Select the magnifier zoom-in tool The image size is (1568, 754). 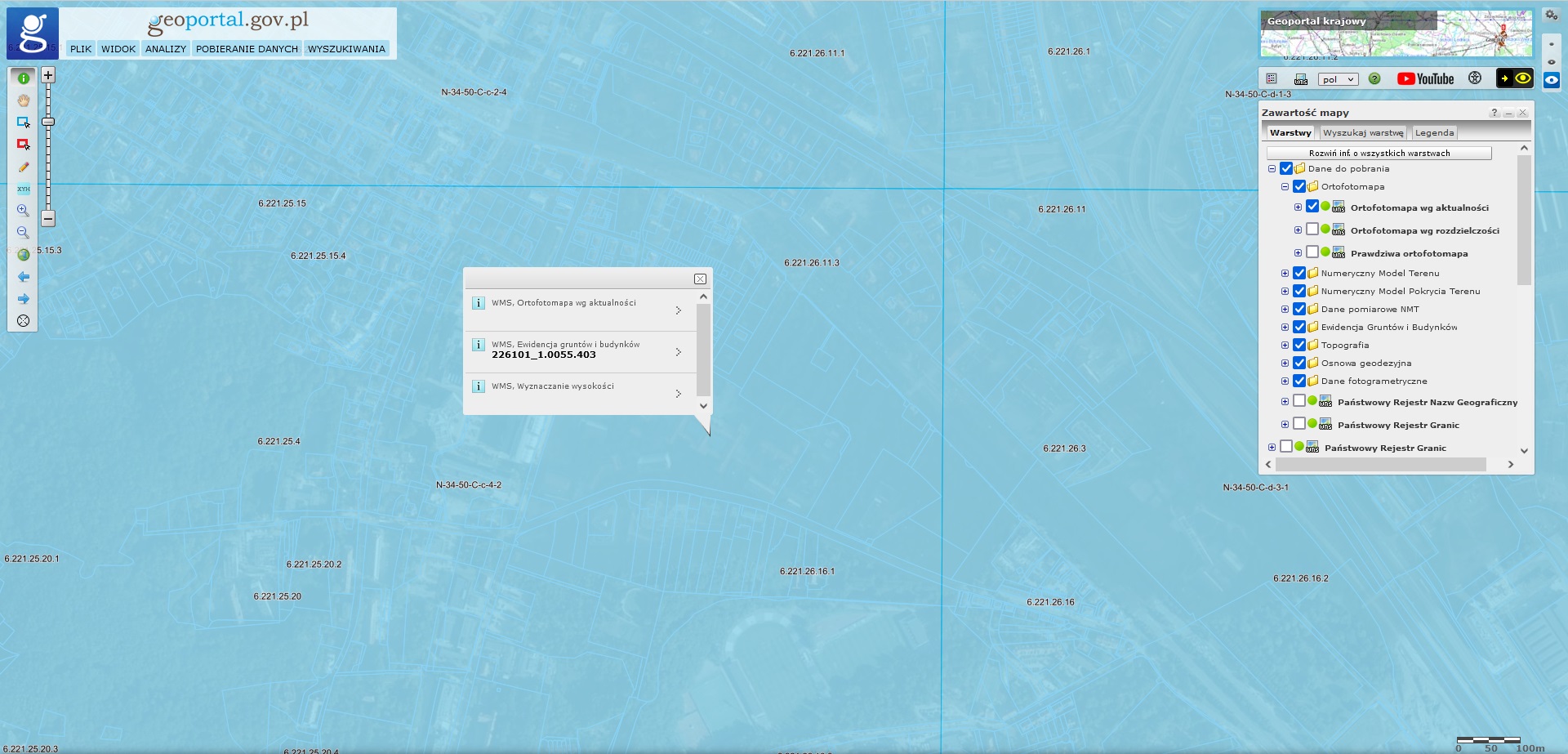point(24,211)
